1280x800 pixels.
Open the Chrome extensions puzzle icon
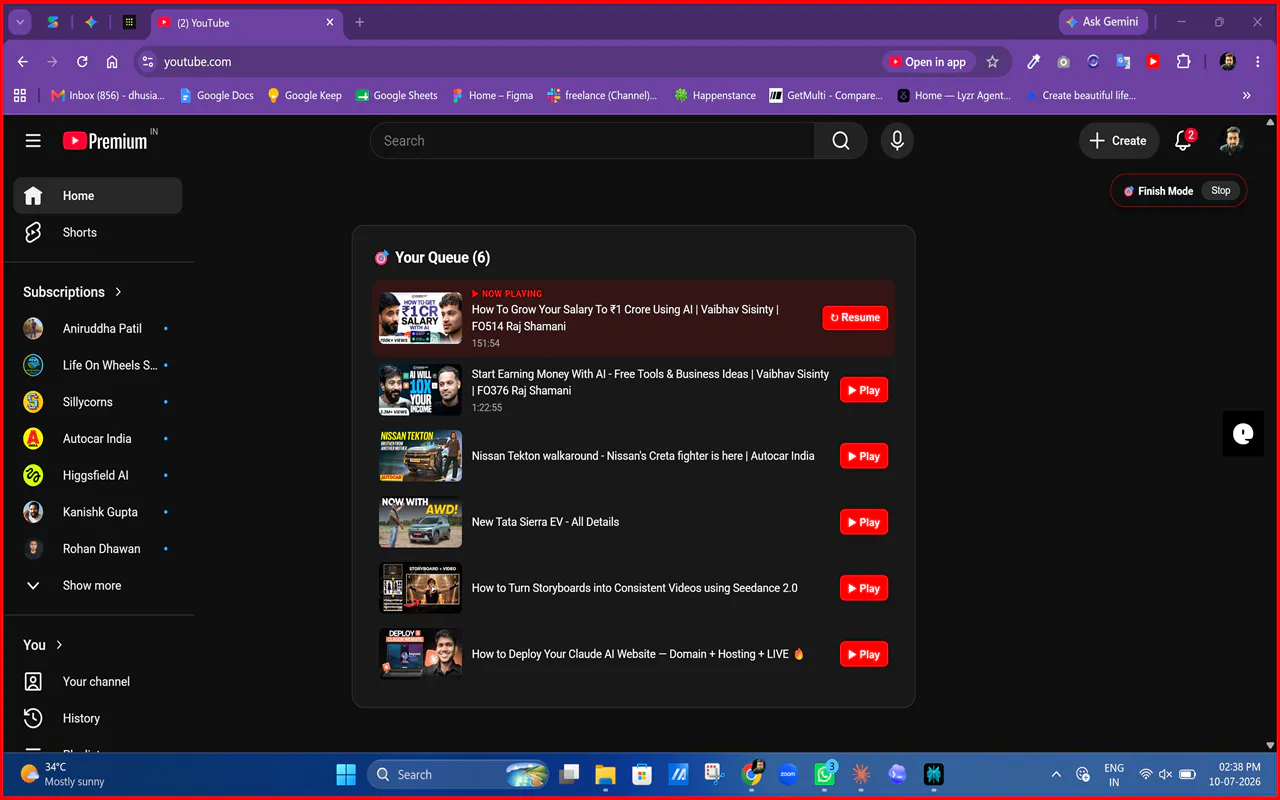(x=1183, y=62)
